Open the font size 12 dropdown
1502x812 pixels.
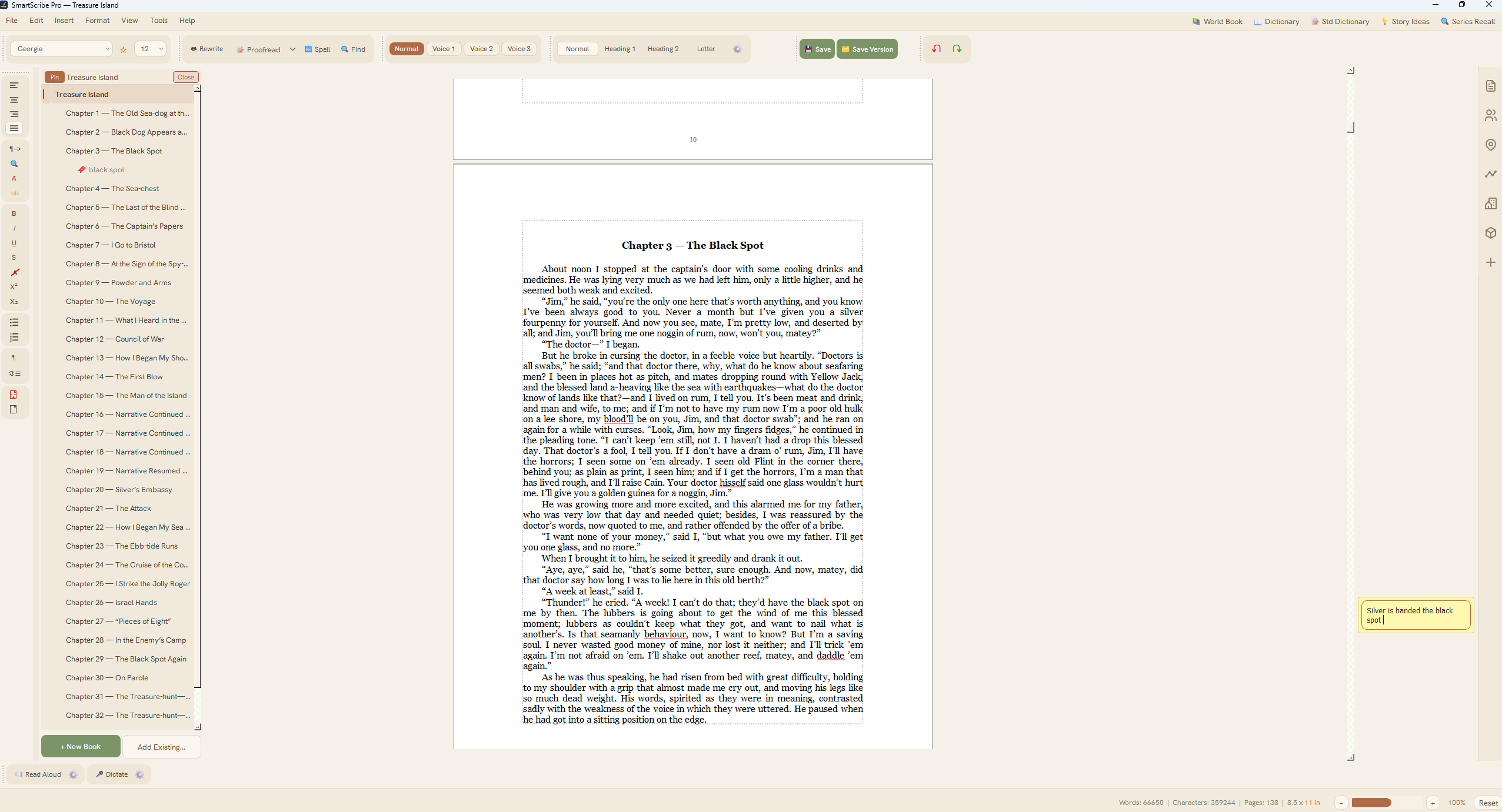(150, 49)
